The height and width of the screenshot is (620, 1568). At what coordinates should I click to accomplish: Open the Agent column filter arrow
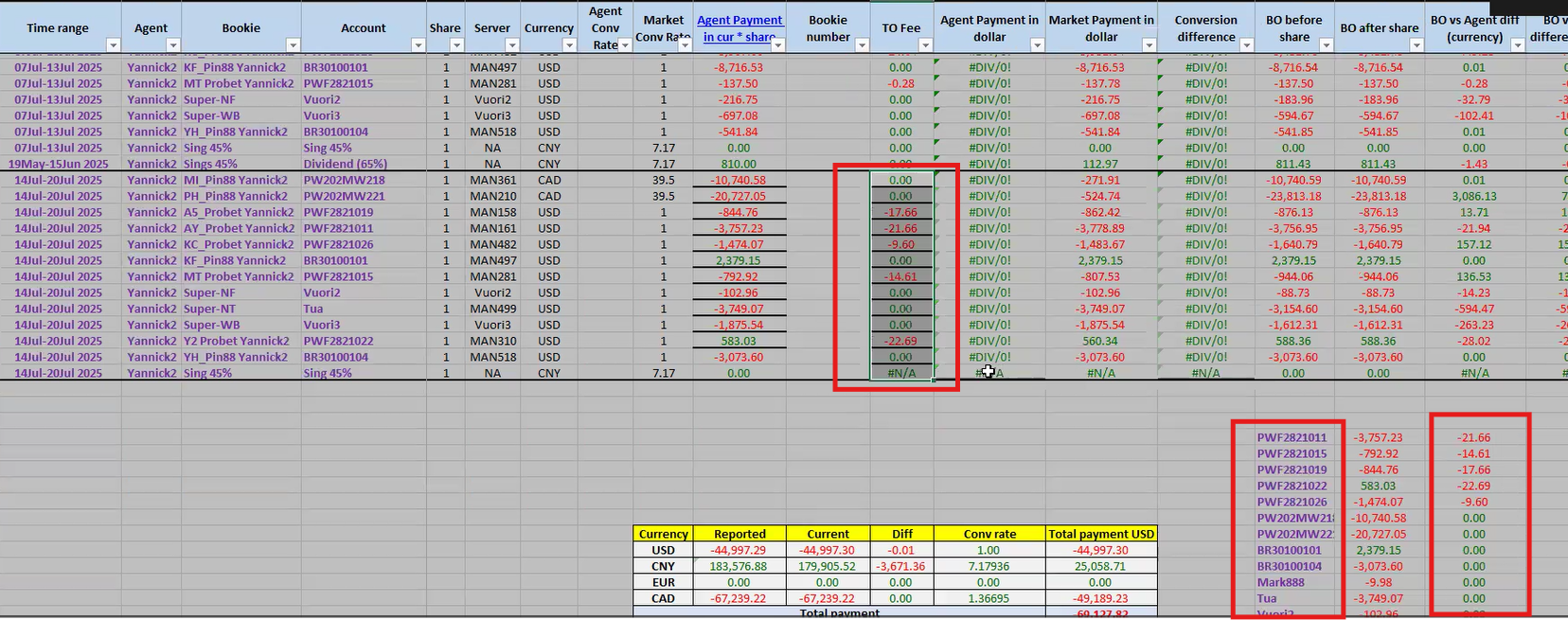[x=172, y=45]
